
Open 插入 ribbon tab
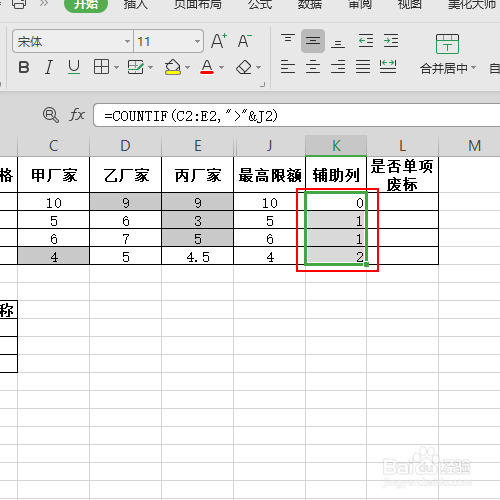click(x=135, y=4)
